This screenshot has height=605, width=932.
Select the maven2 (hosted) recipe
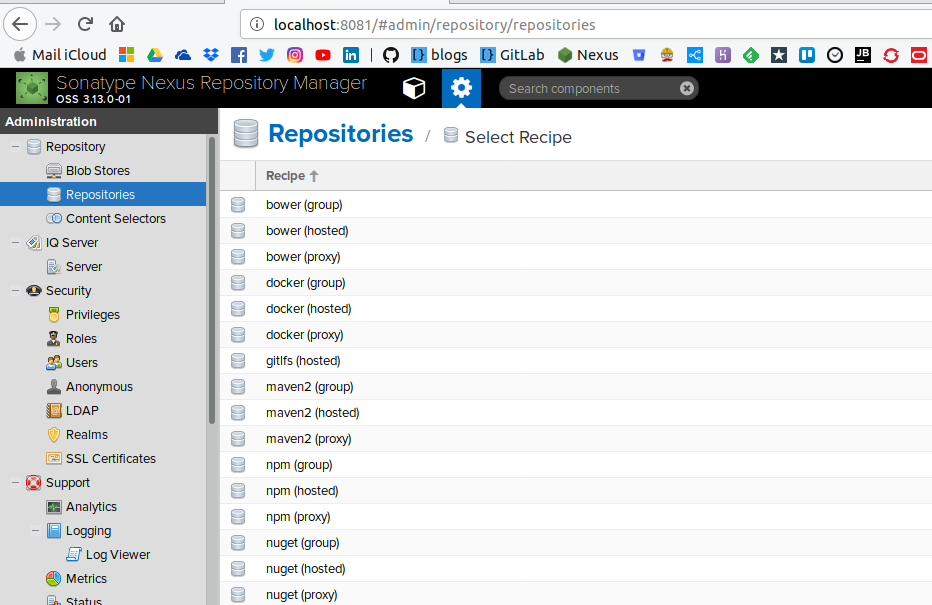coord(575,413)
